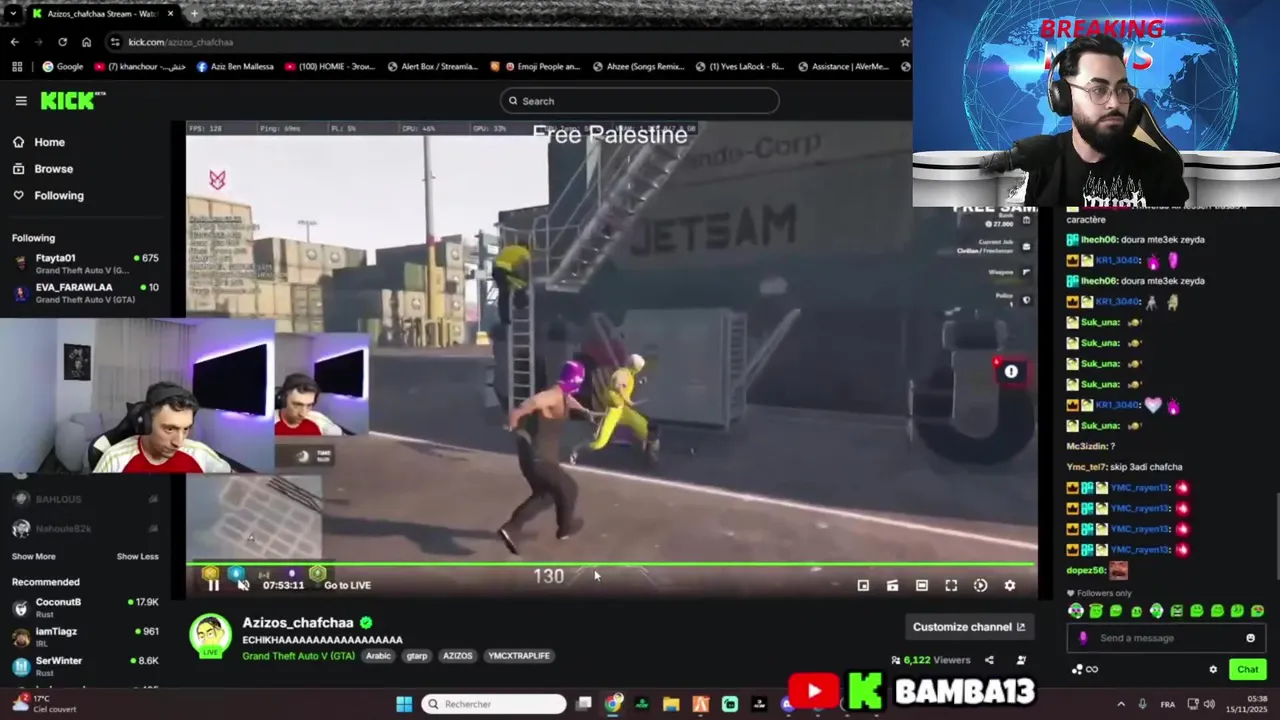Viewport: 1280px width, 720px height.
Task: Insert the first green headphone emote
Action: [1076, 611]
